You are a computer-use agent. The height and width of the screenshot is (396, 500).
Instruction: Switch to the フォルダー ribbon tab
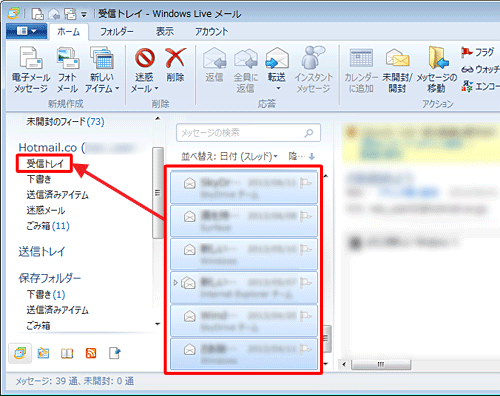pos(117,32)
